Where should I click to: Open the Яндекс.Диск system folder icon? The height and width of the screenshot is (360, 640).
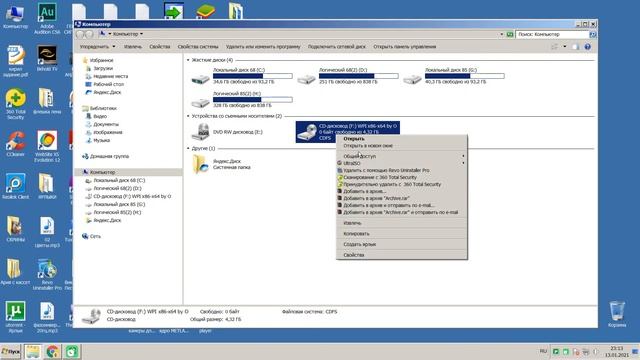(200, 164)
